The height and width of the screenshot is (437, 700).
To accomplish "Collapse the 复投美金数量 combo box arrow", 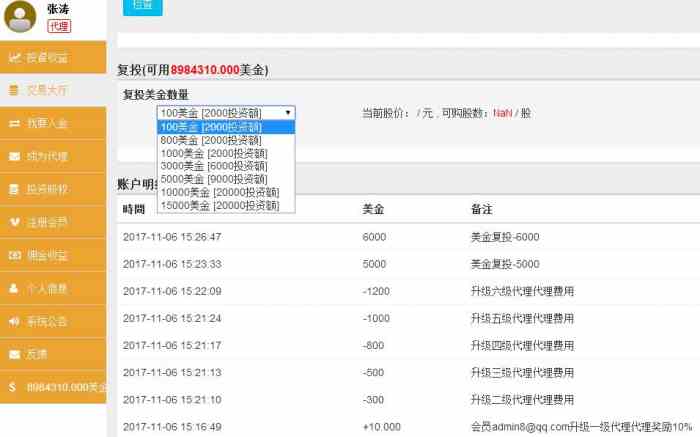I will tap(288, 113).
